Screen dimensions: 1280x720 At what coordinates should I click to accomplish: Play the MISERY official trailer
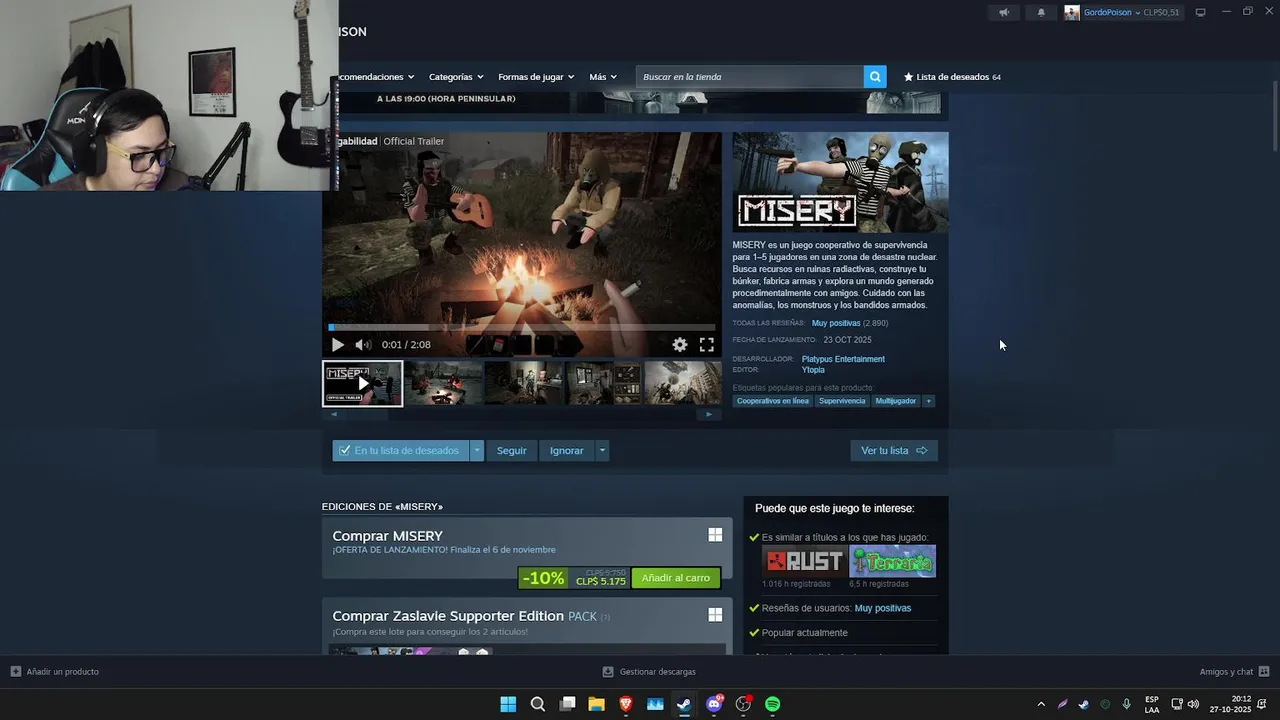[x=337, y=345]
